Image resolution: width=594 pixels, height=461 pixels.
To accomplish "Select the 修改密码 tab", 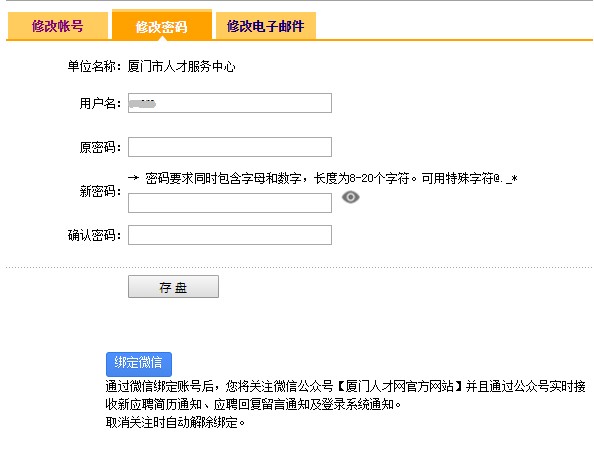I will coord(162,25).
